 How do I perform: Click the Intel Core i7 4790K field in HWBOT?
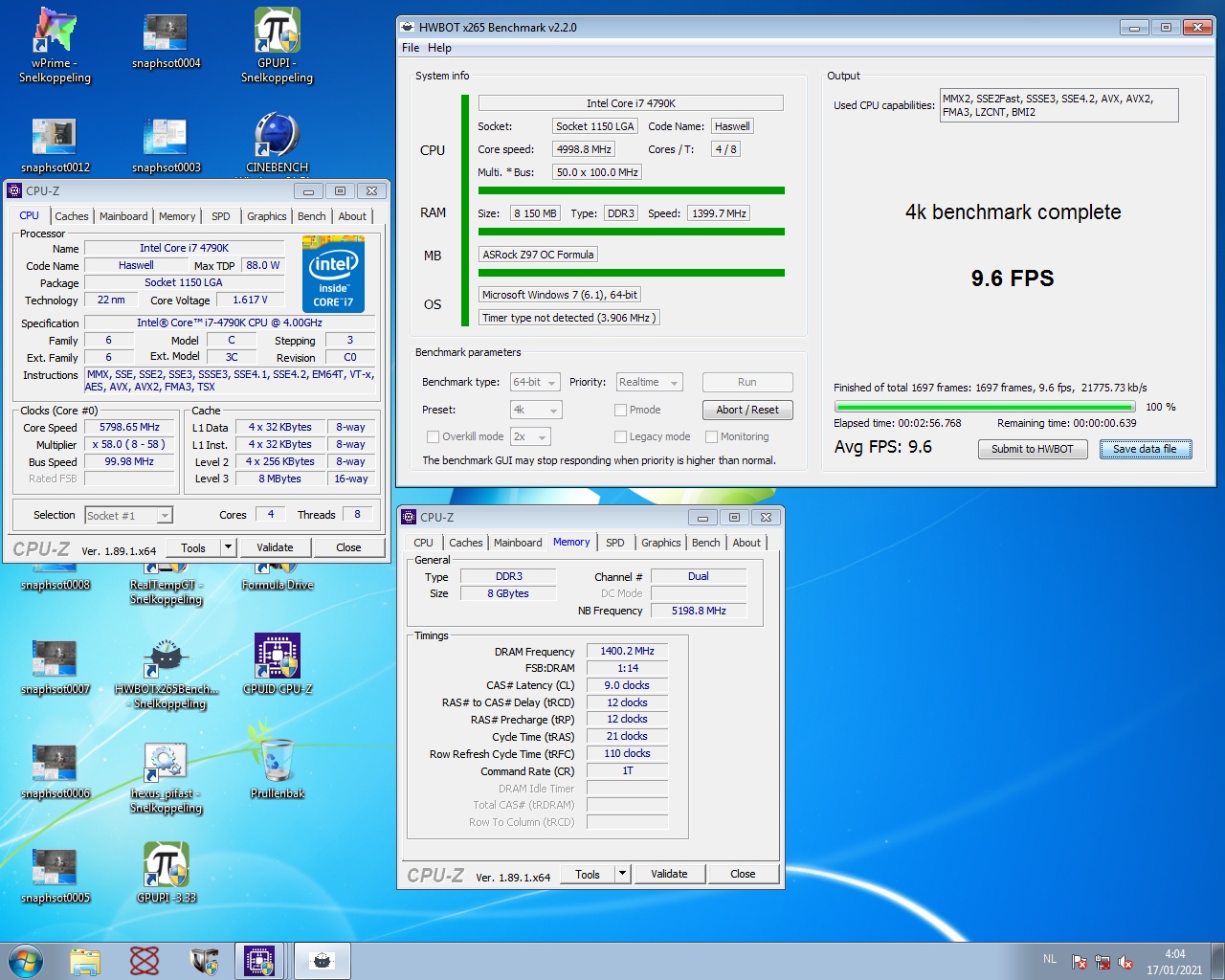[631, 103]
